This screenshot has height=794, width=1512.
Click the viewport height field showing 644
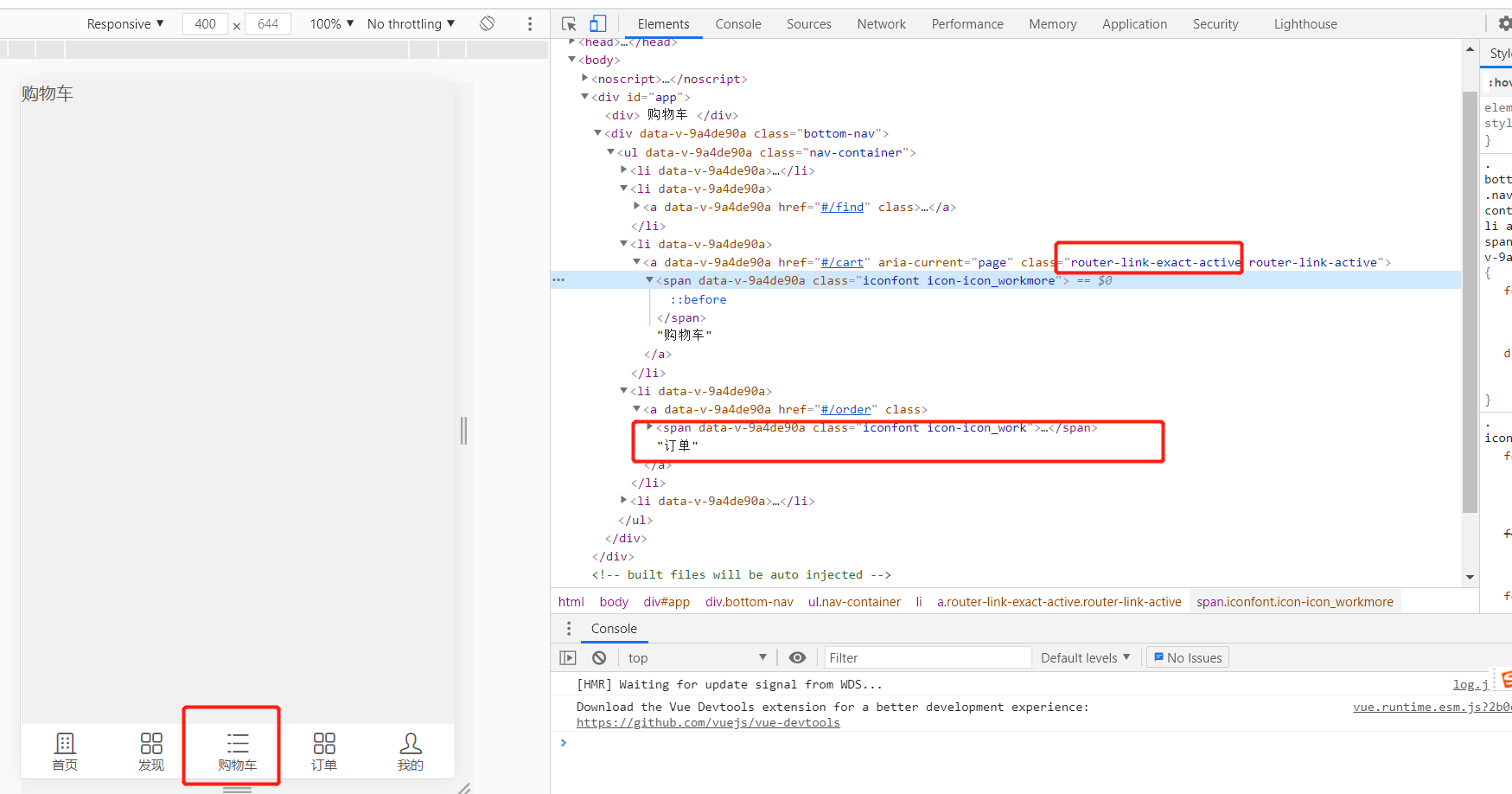(268, 23)
